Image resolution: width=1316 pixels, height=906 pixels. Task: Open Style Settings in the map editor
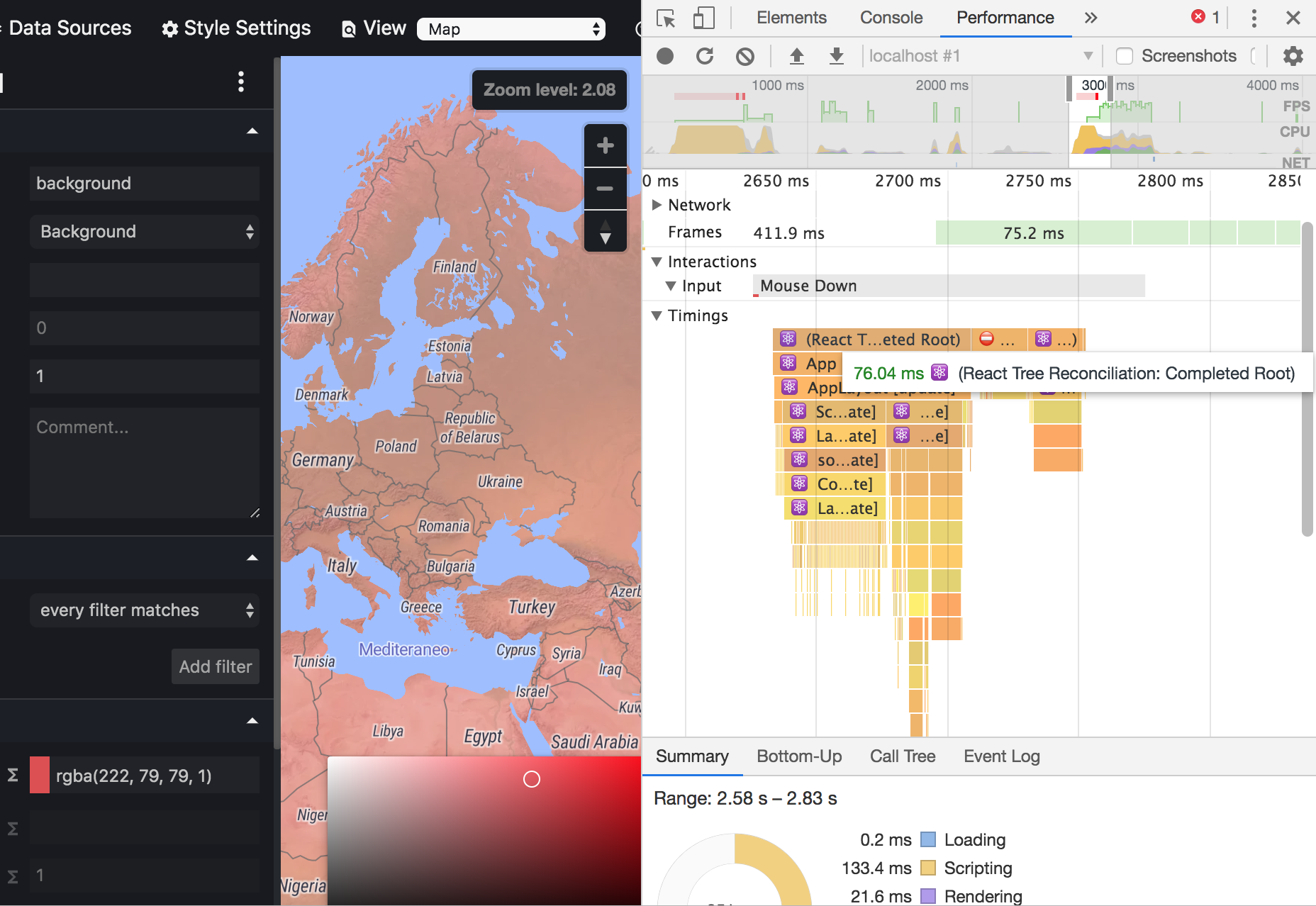235,28
